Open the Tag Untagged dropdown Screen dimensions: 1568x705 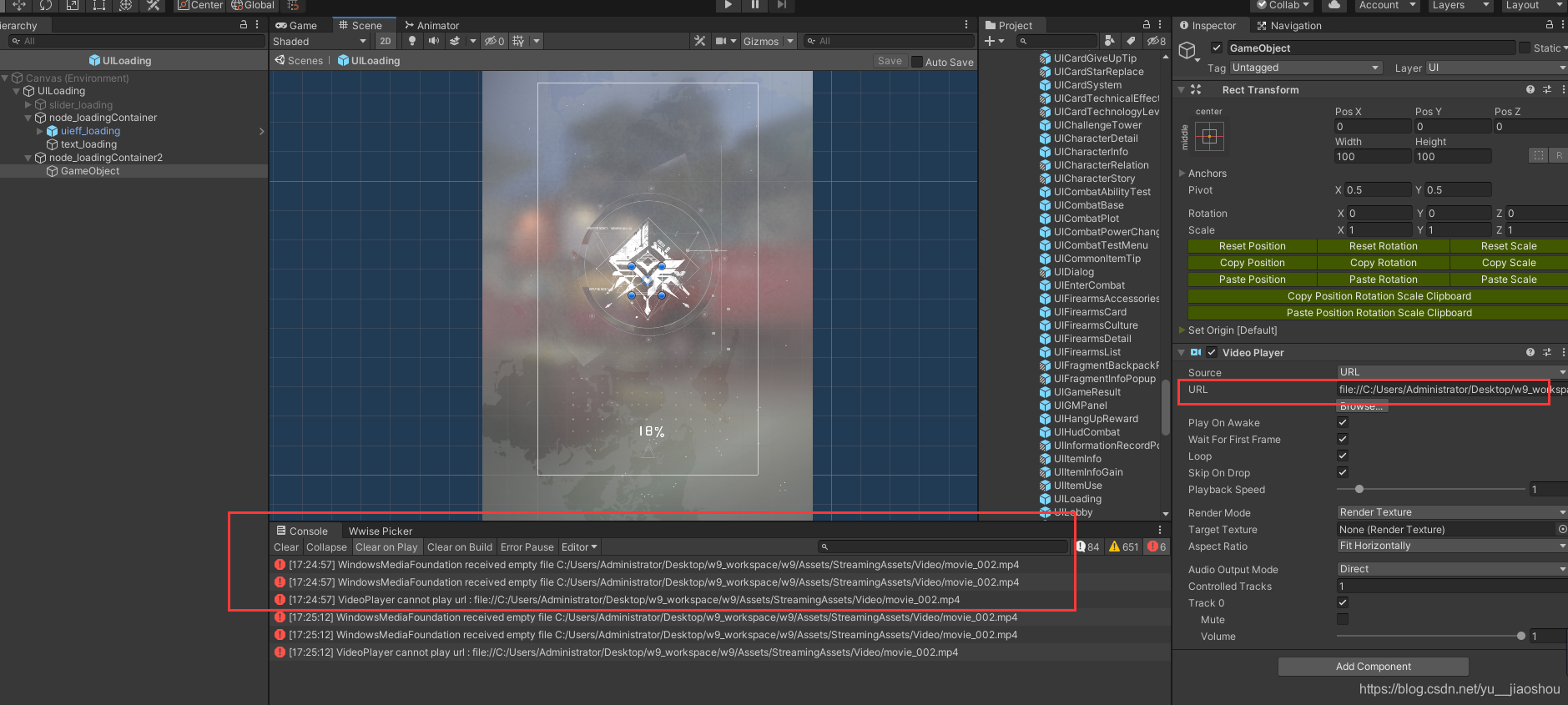pos(1306,68)
